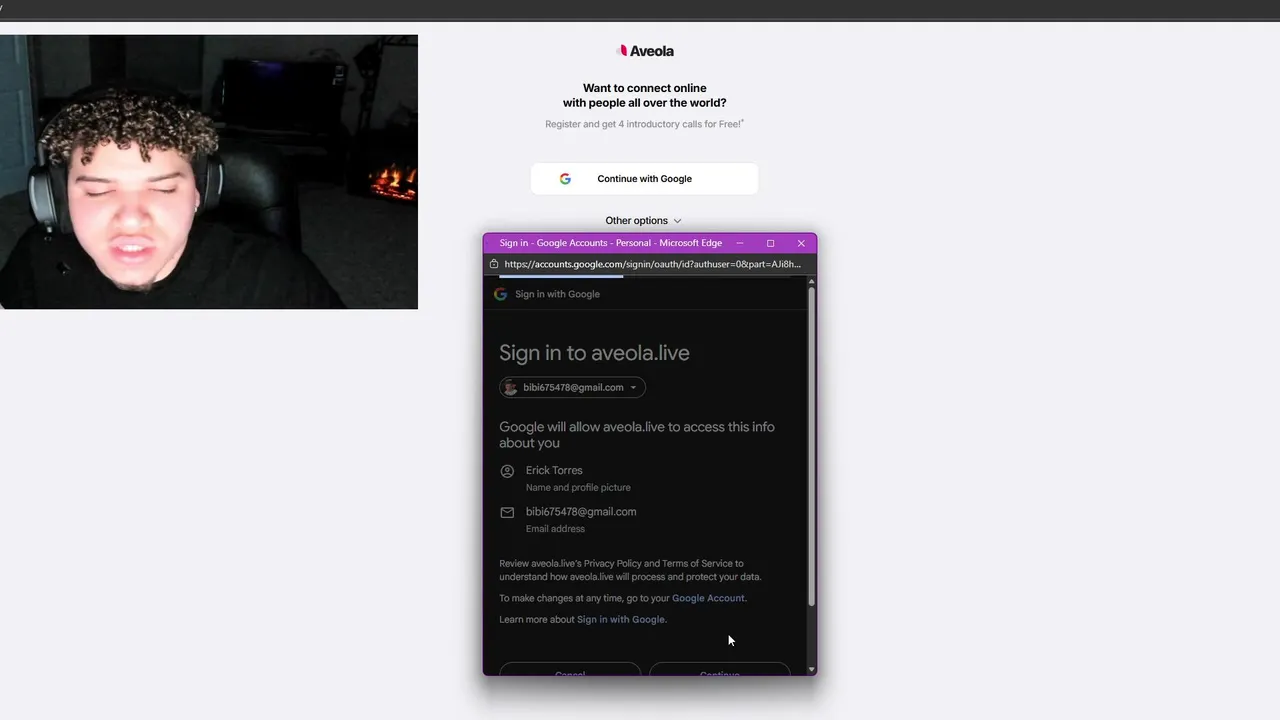Image resolution: width=1280 pixels, height=720 pixels.
Task: Open the bibi675478@gmail.com account dropdown
Action: click(572, 387)
